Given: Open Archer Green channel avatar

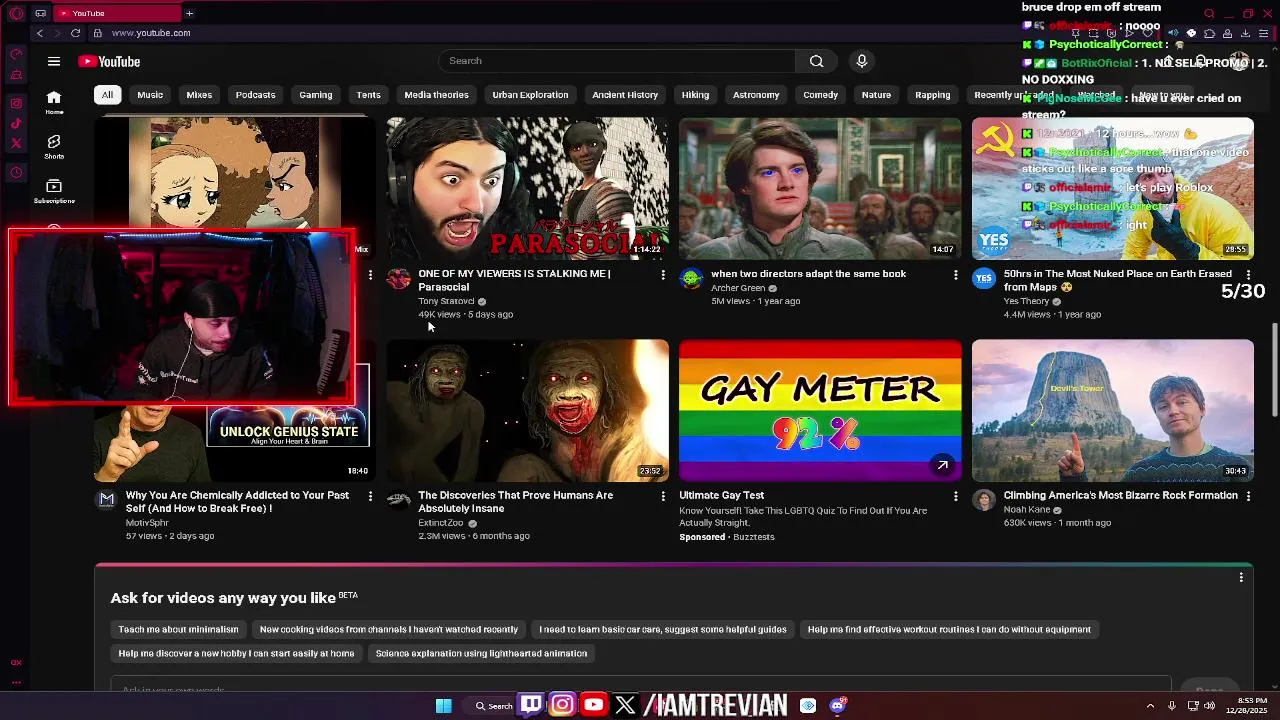Looking at the screenshot, I should (691, 278).
